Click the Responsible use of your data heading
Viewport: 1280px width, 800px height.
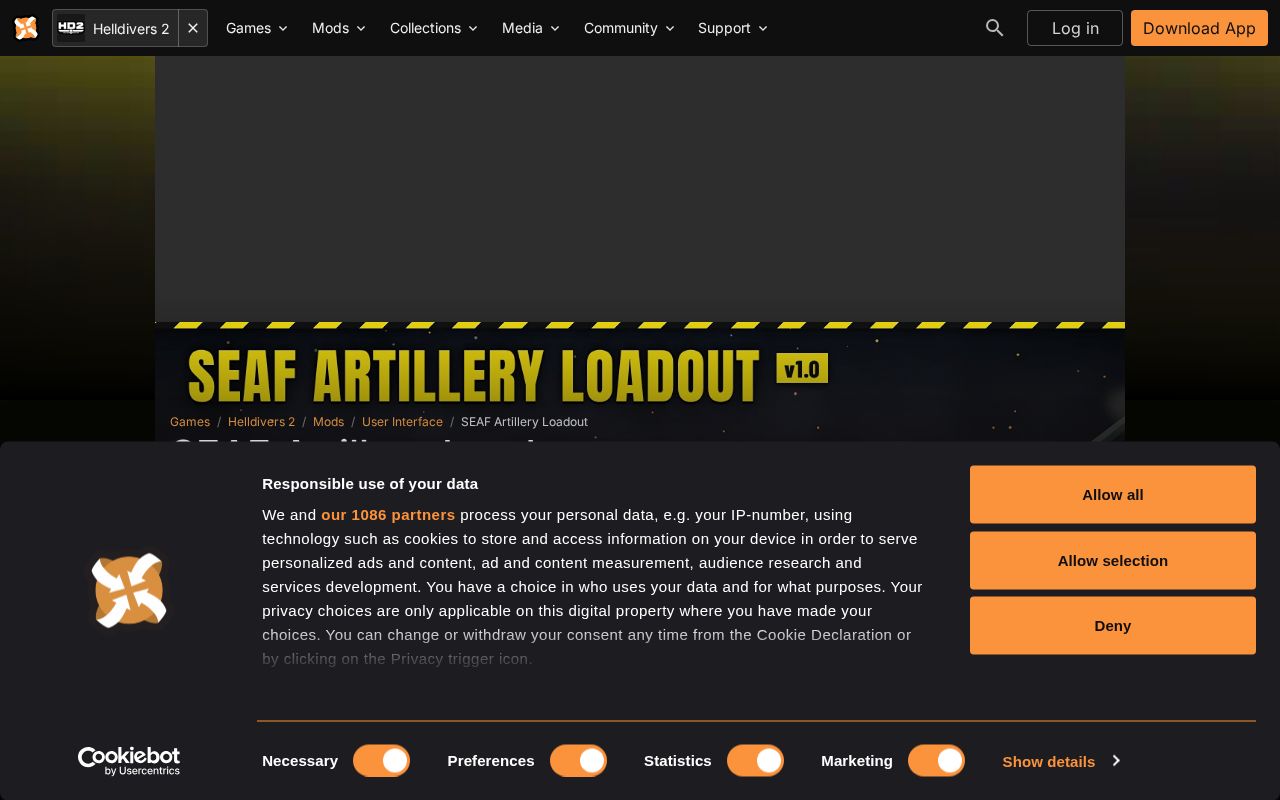coord(370,483)
